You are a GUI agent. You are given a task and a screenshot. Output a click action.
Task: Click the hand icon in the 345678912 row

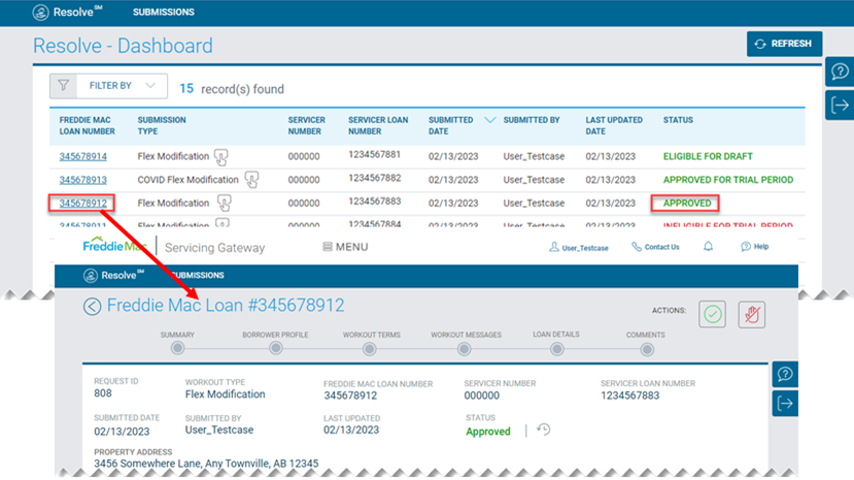pyautogui.click(x=224, y=203)
